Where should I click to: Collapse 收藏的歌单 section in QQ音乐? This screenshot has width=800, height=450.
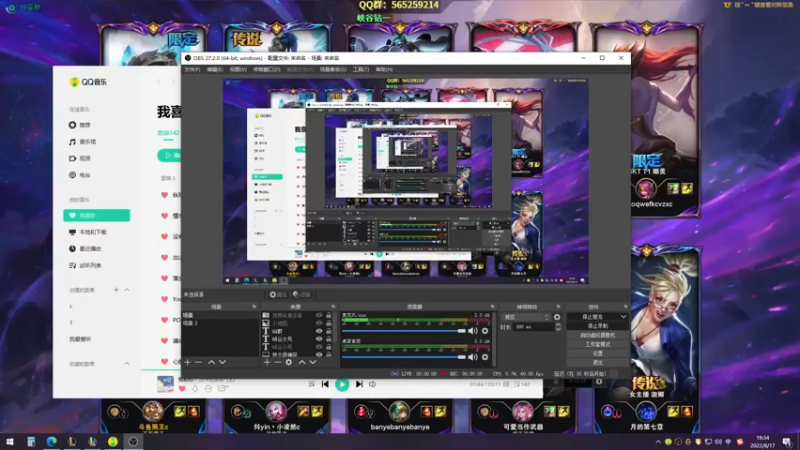tap(127, 364)
